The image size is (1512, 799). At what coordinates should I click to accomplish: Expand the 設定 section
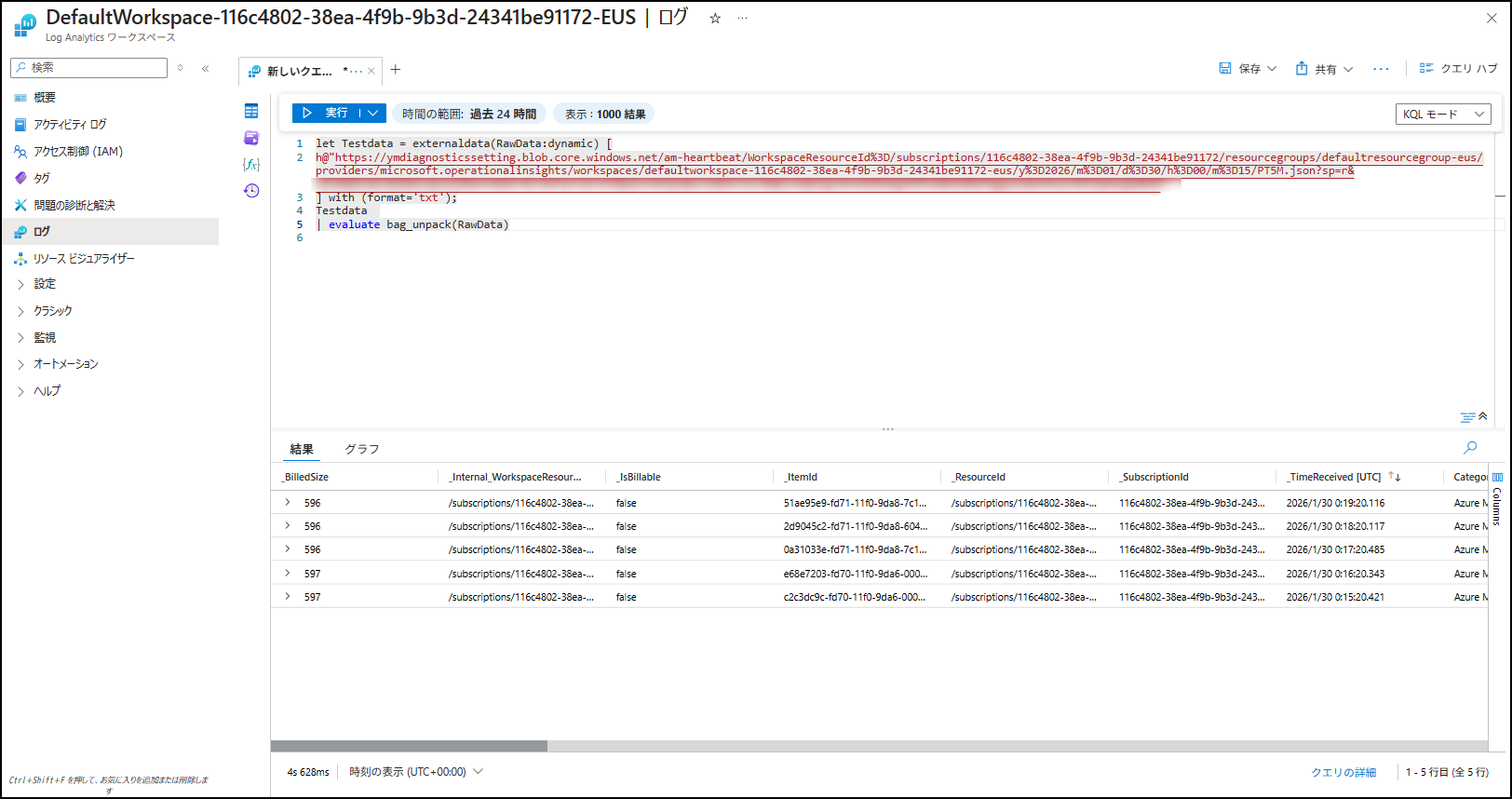pos(20,284)
